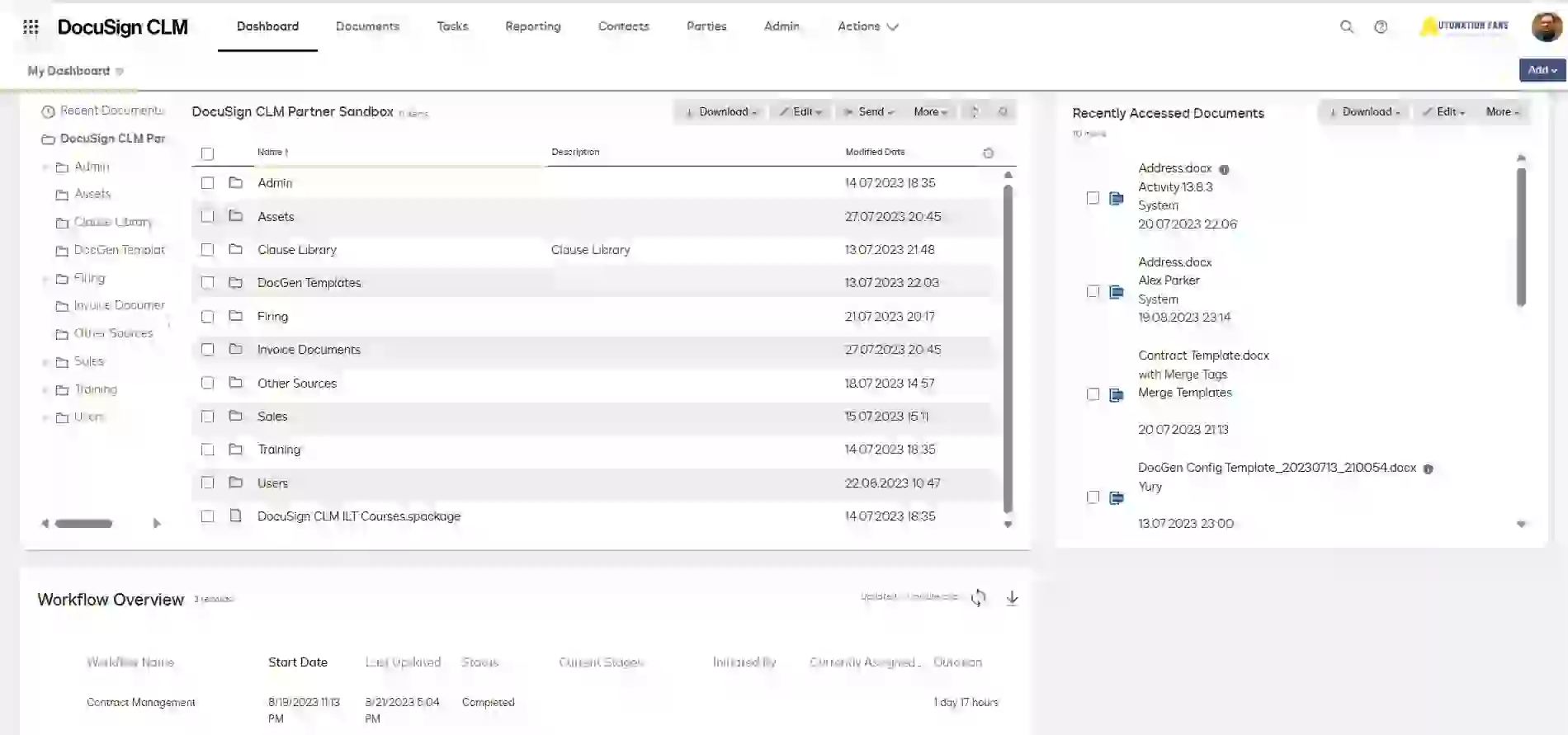The height and width of the screenshot is (735, 1568).
Task: Click the folder tree horizontal scrollbar
Action: click(x=83, y=523)
